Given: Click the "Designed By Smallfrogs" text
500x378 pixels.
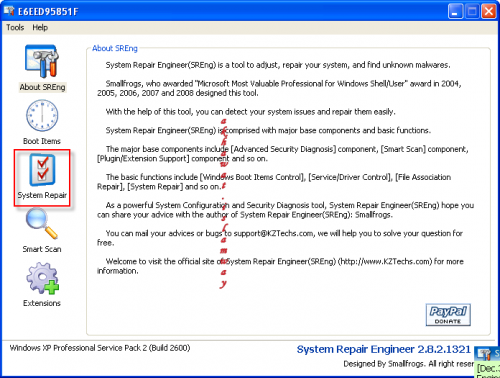Looking at the screenshot, I should (x=385, y=364).
